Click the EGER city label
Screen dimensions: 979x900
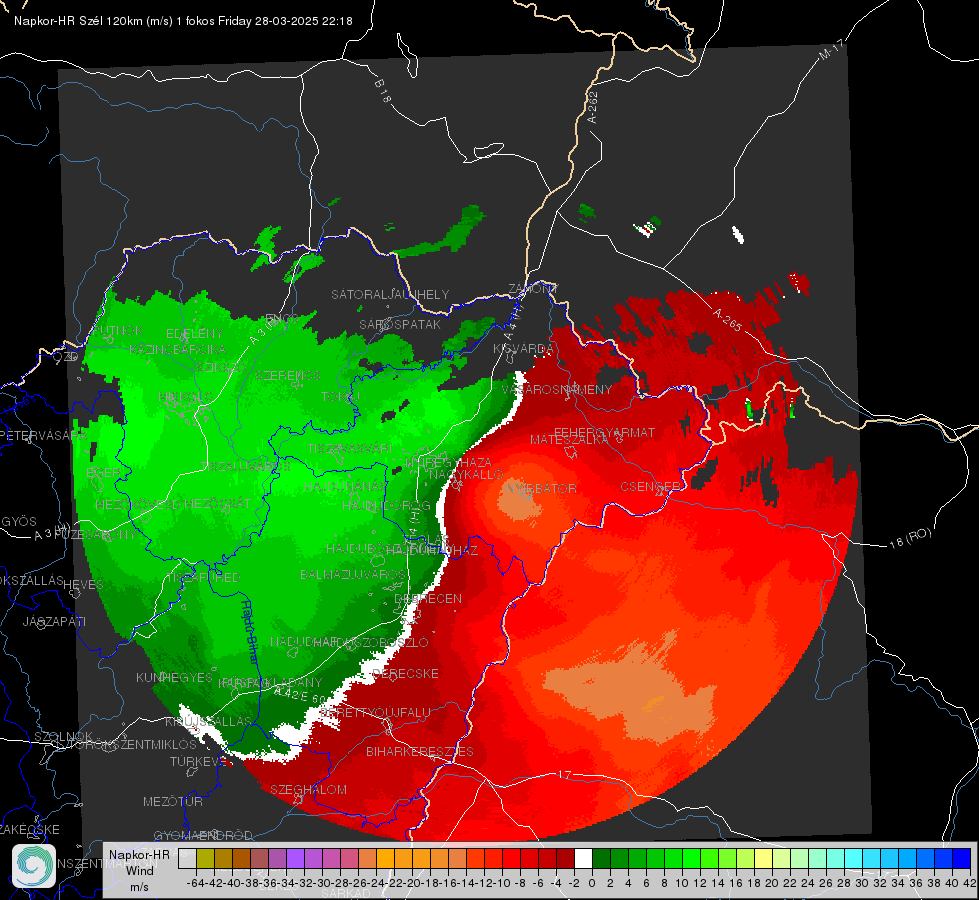(x=103, y=472)
